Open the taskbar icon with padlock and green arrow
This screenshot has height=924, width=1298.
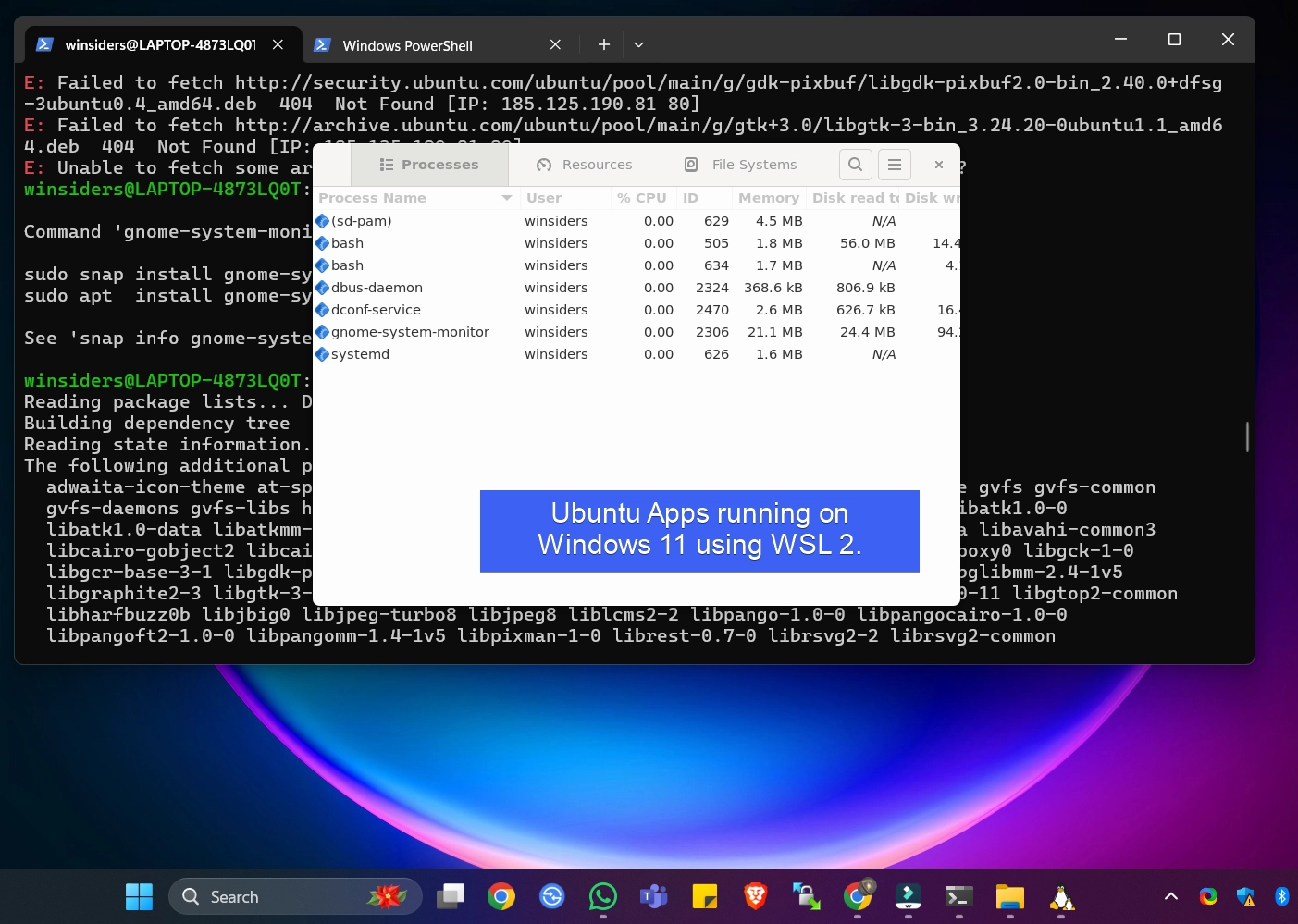(807, 896)
